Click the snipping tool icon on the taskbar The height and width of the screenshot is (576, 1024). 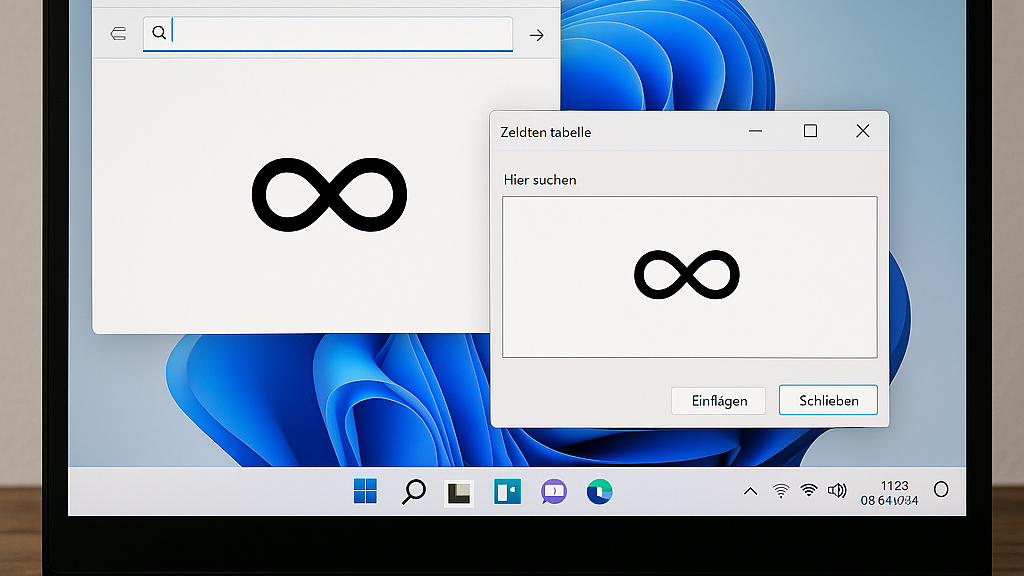459,492
